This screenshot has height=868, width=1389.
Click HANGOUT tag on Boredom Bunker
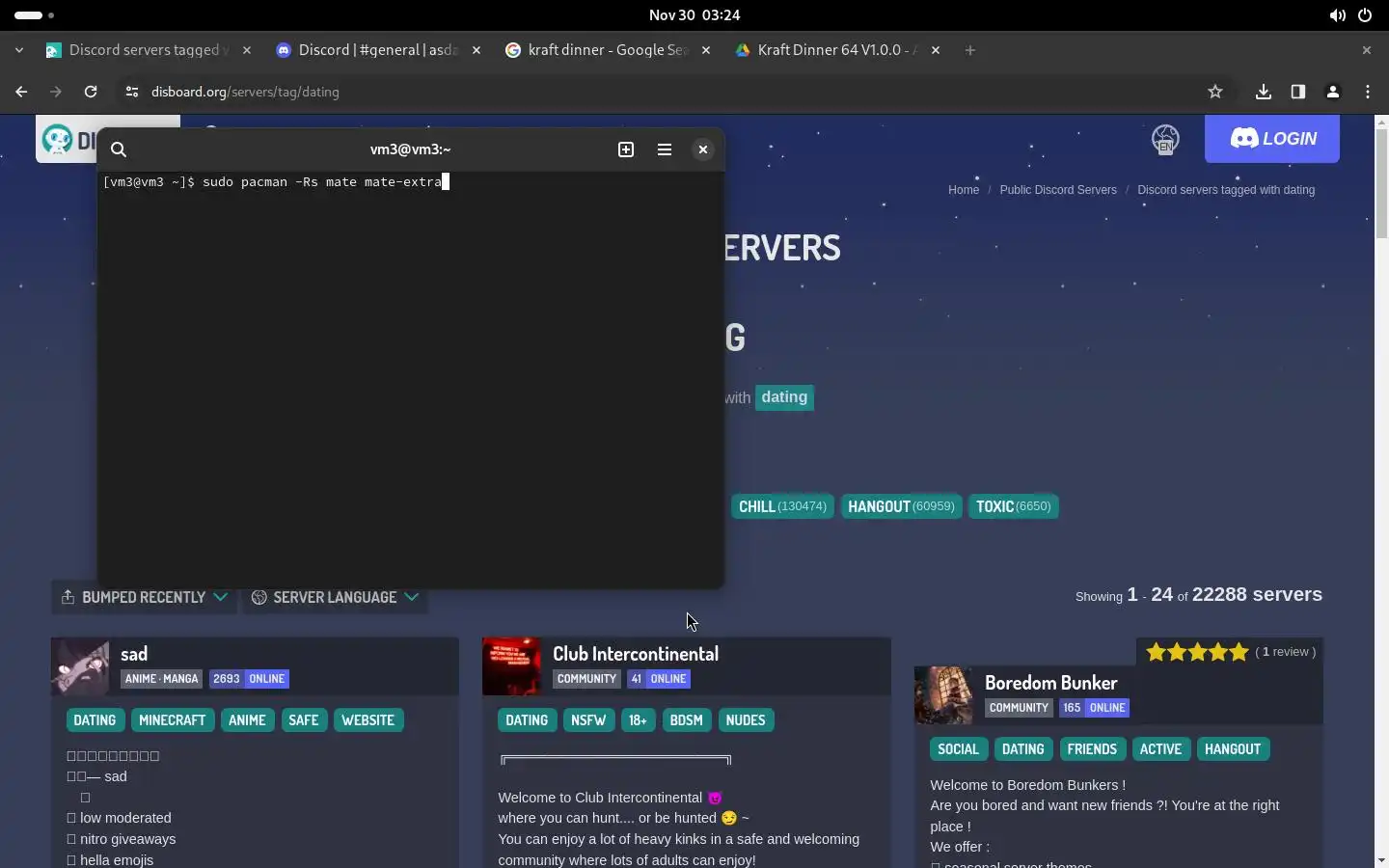pos(1233,749)
